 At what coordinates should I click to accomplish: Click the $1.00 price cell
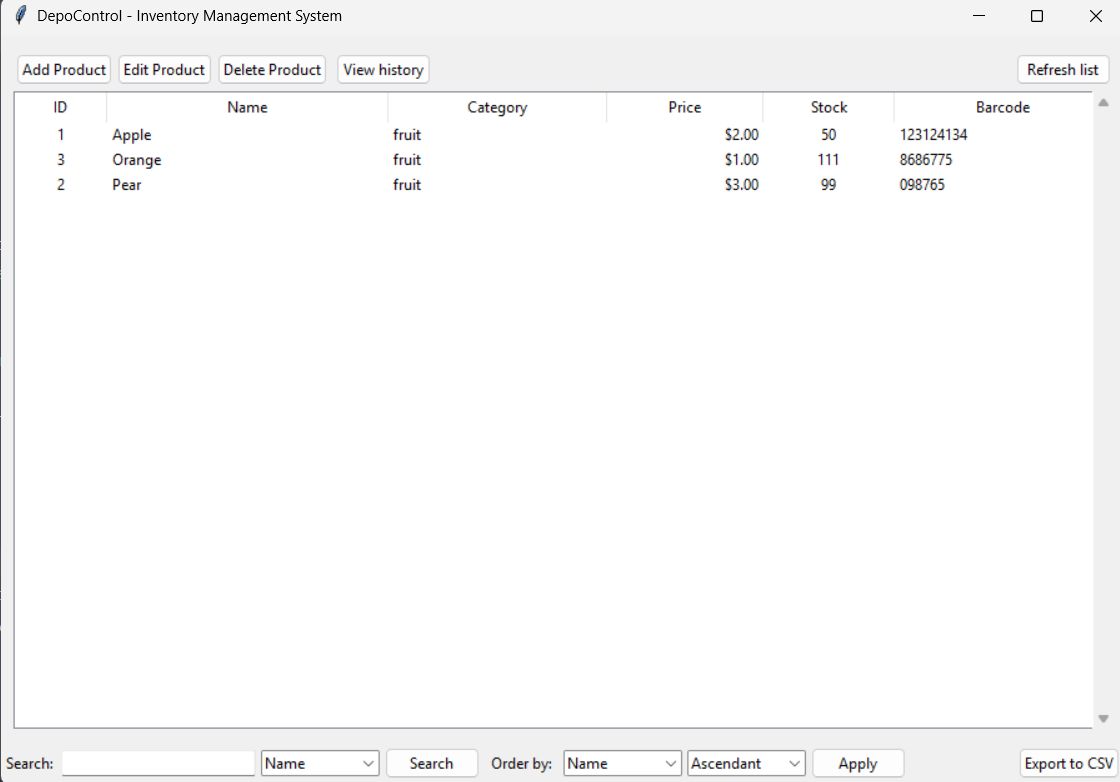[x=741, y=159]
